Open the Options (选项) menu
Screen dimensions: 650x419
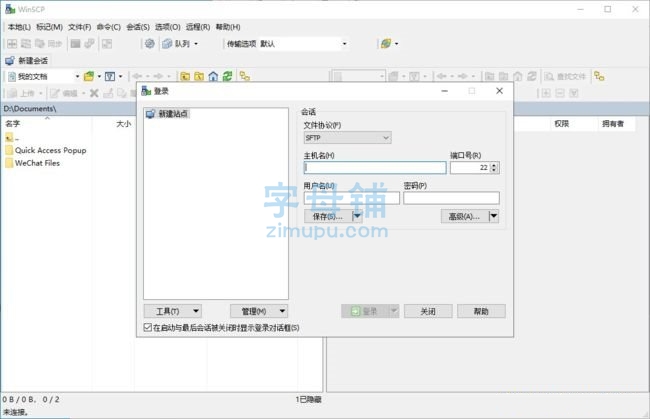click(168, 27)
